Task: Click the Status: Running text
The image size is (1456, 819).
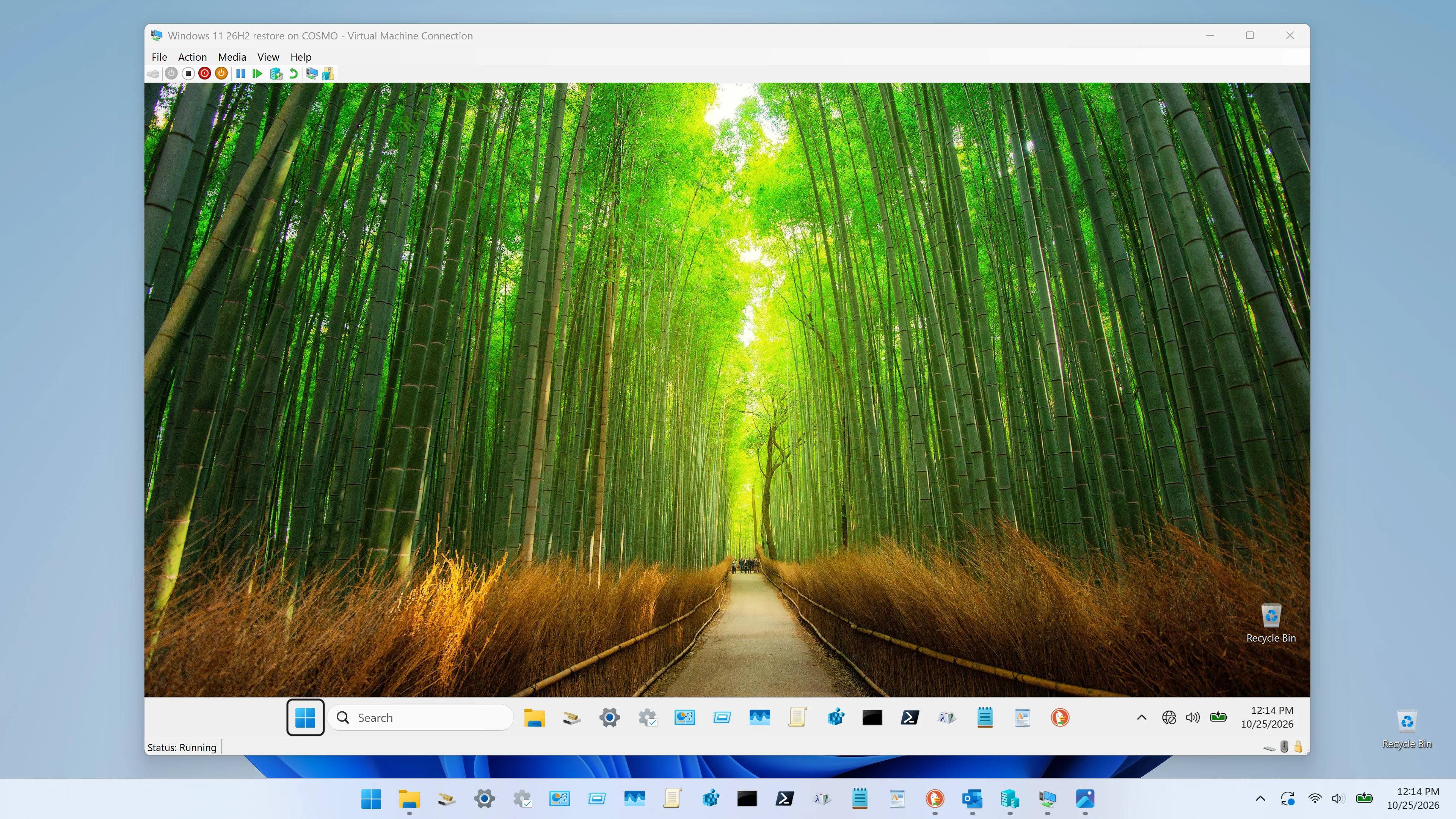Action: (182, 747)
